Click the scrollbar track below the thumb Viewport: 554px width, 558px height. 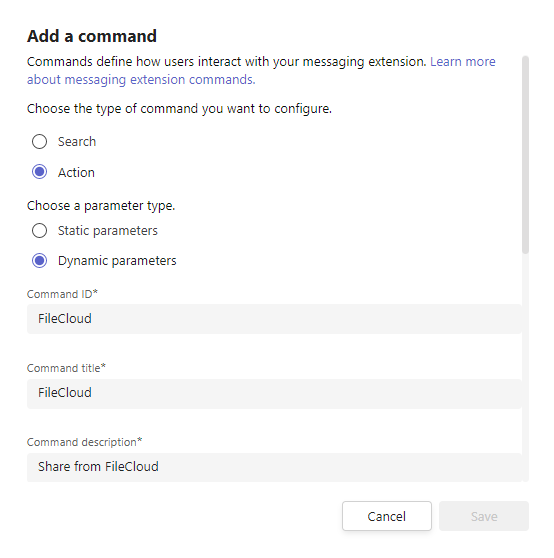[x=526, y=367]
